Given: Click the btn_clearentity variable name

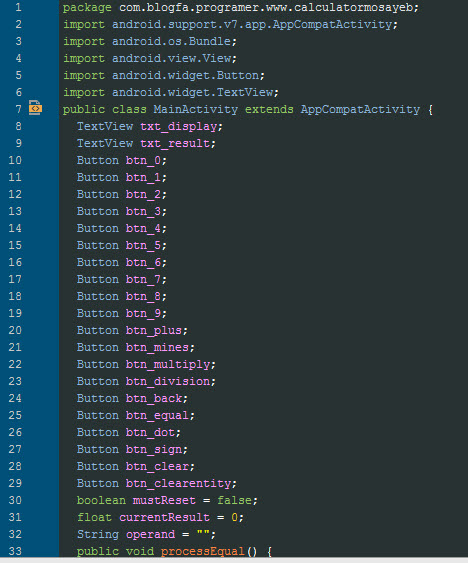Looking at the screenshot, I should pyautogui.click(x=178, y=483).
